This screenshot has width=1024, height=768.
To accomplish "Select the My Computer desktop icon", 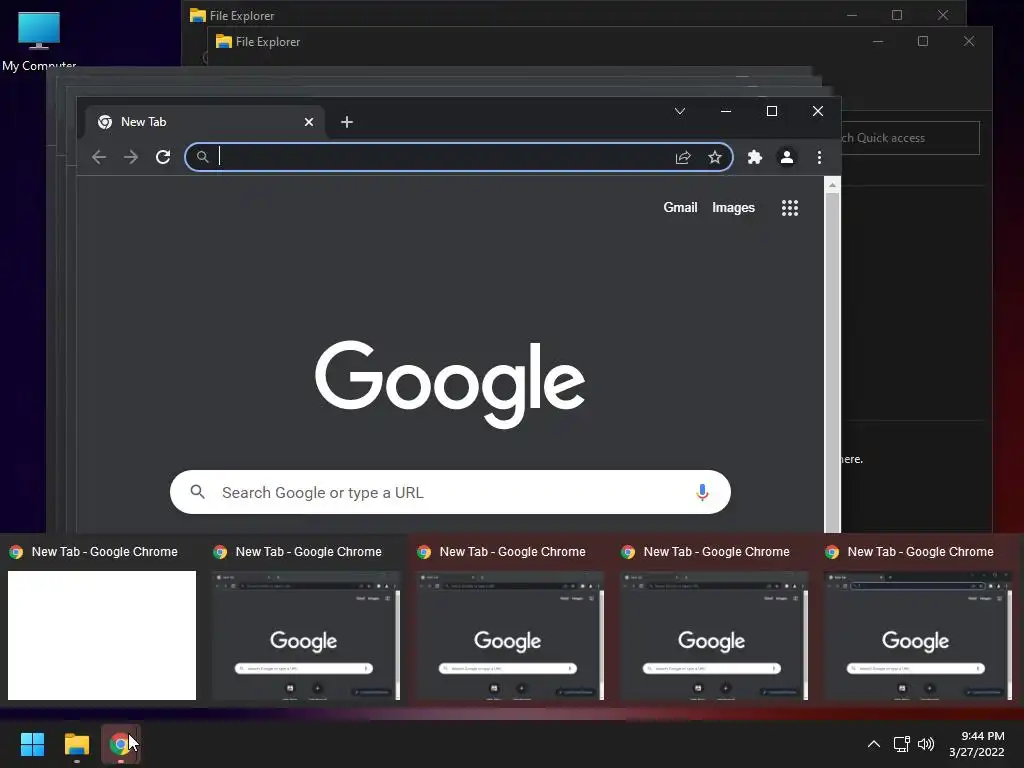I will point(39,40).
